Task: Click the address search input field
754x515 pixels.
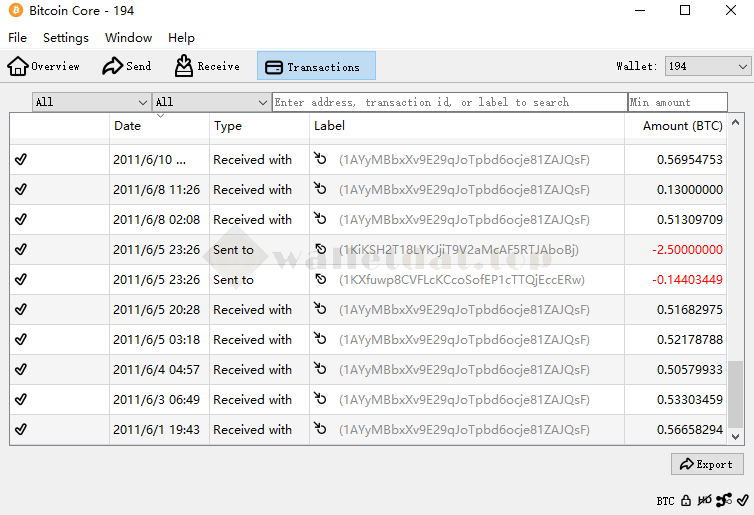Action: (449, 102)
